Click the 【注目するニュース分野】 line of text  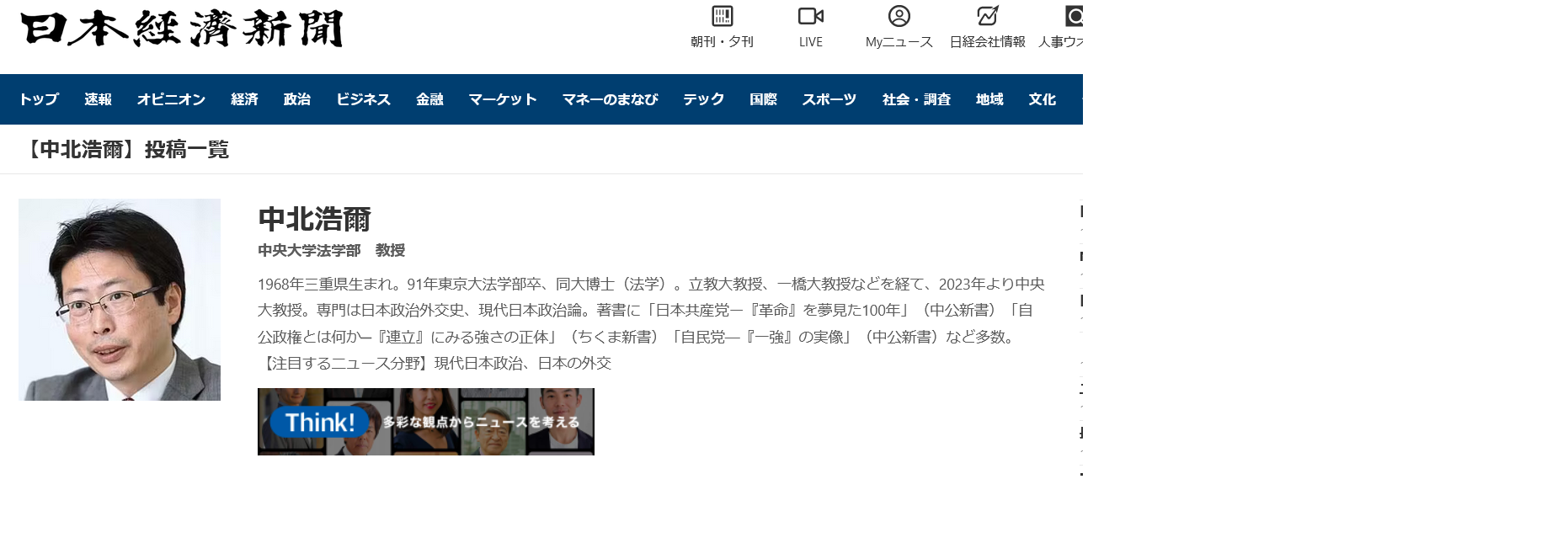pyautogui.click(x=435, y=364)
